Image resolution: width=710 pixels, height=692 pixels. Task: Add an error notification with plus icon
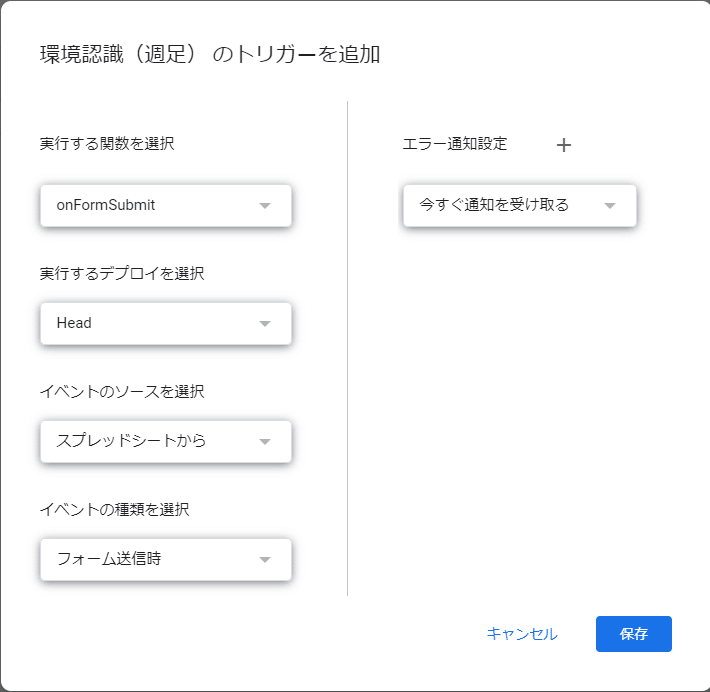tap(564, 145)
